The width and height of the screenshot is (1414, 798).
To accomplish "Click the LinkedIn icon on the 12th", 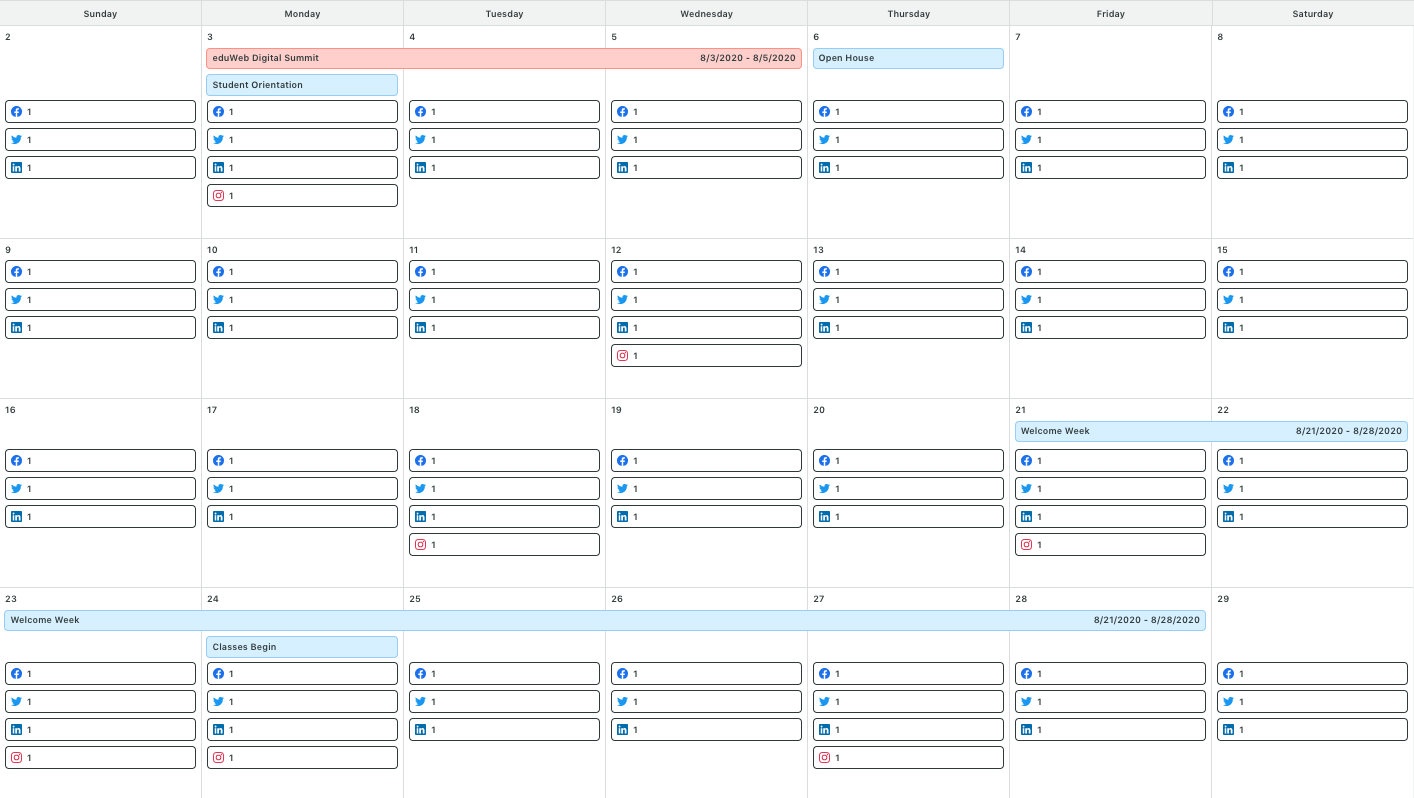I will click(622, 328).
